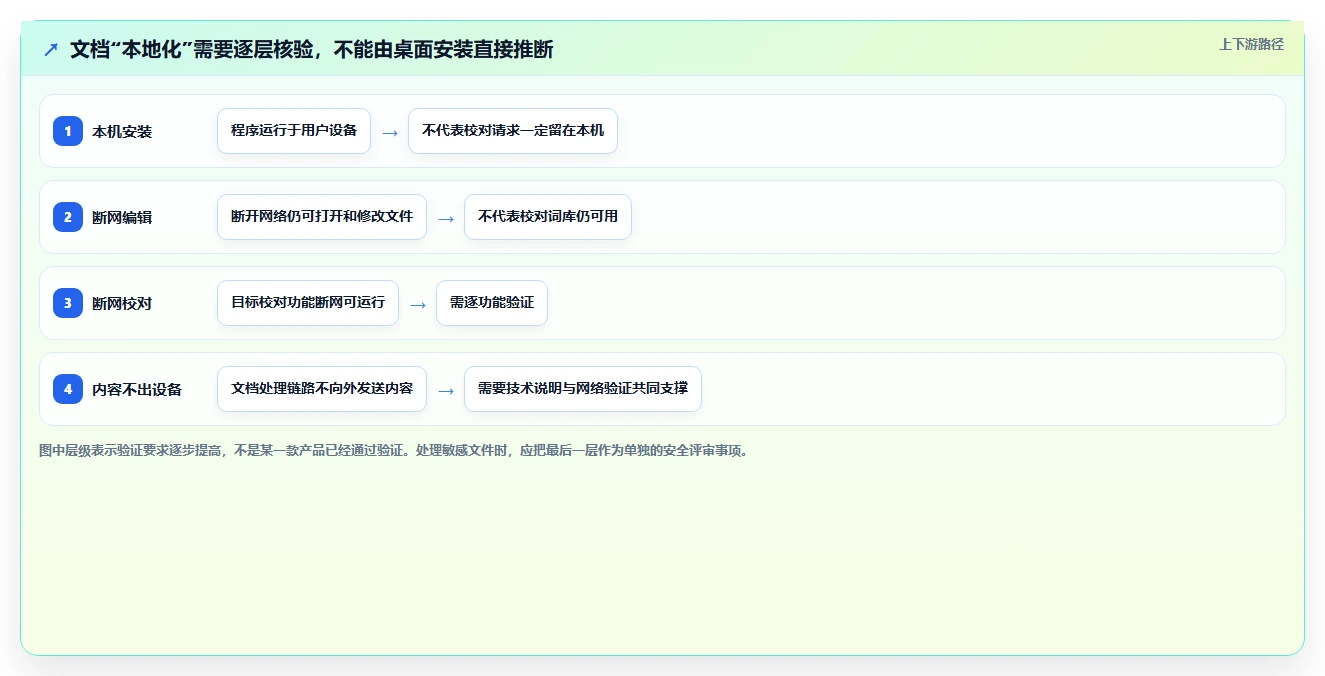
Task: Click the 不代表校对词库仍可用 box
Action: tap(548, 217)
